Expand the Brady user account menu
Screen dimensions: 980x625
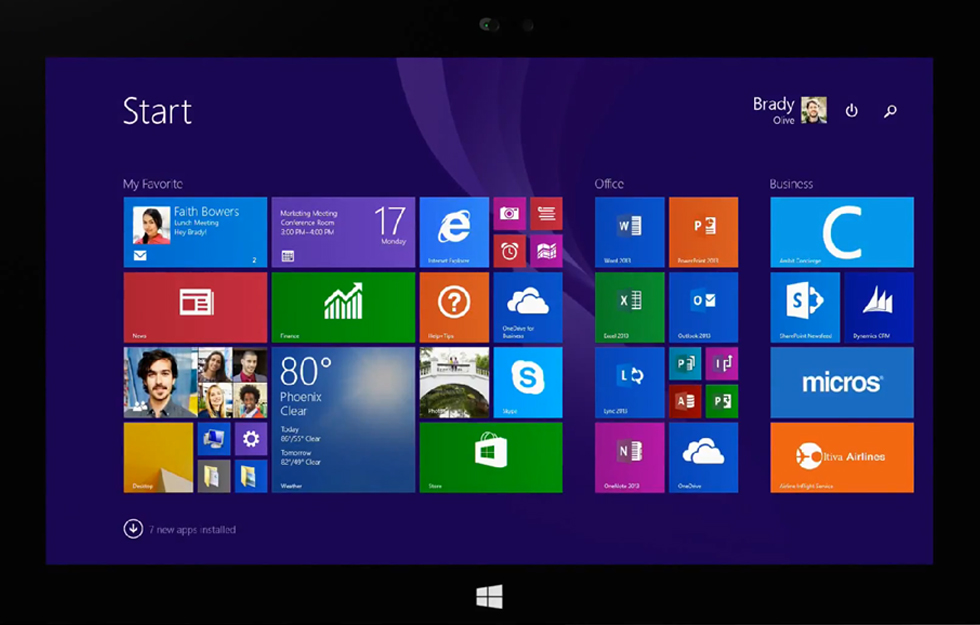click(789, 110)
